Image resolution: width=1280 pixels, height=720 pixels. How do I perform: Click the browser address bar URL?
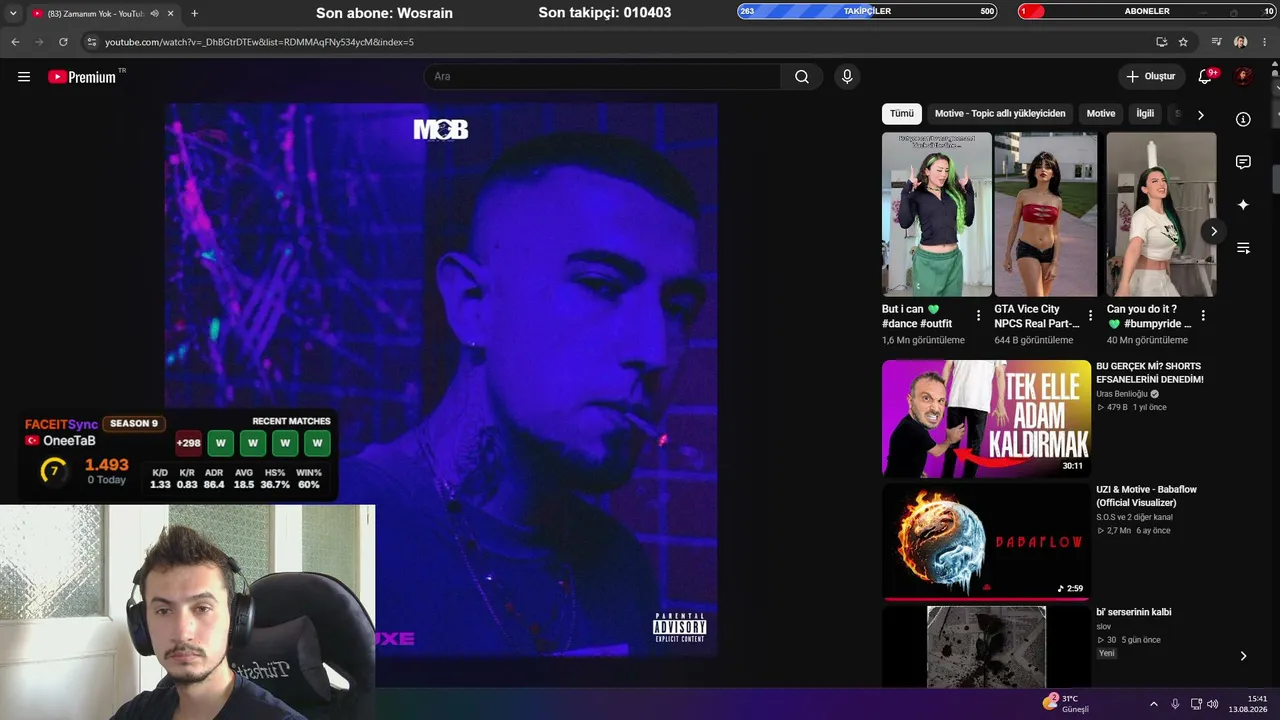(x=259, y=42)
